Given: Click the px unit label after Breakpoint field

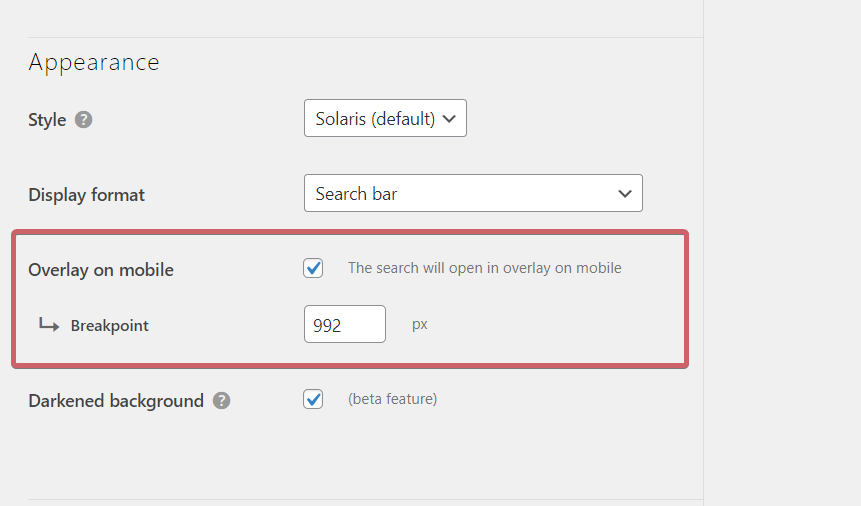Looking at the screenshot, I should tap(420, 325).
